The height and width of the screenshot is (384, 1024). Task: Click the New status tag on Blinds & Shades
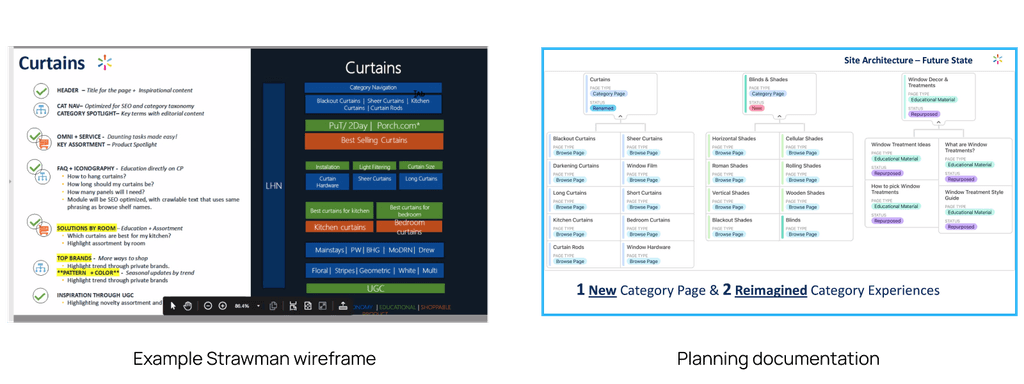[757, 108]
